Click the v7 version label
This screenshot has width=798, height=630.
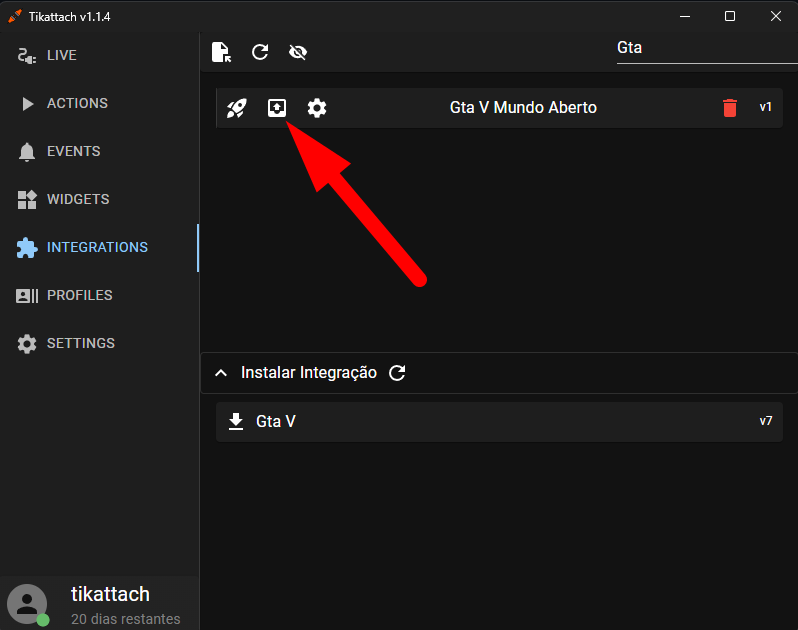point(765,421)
